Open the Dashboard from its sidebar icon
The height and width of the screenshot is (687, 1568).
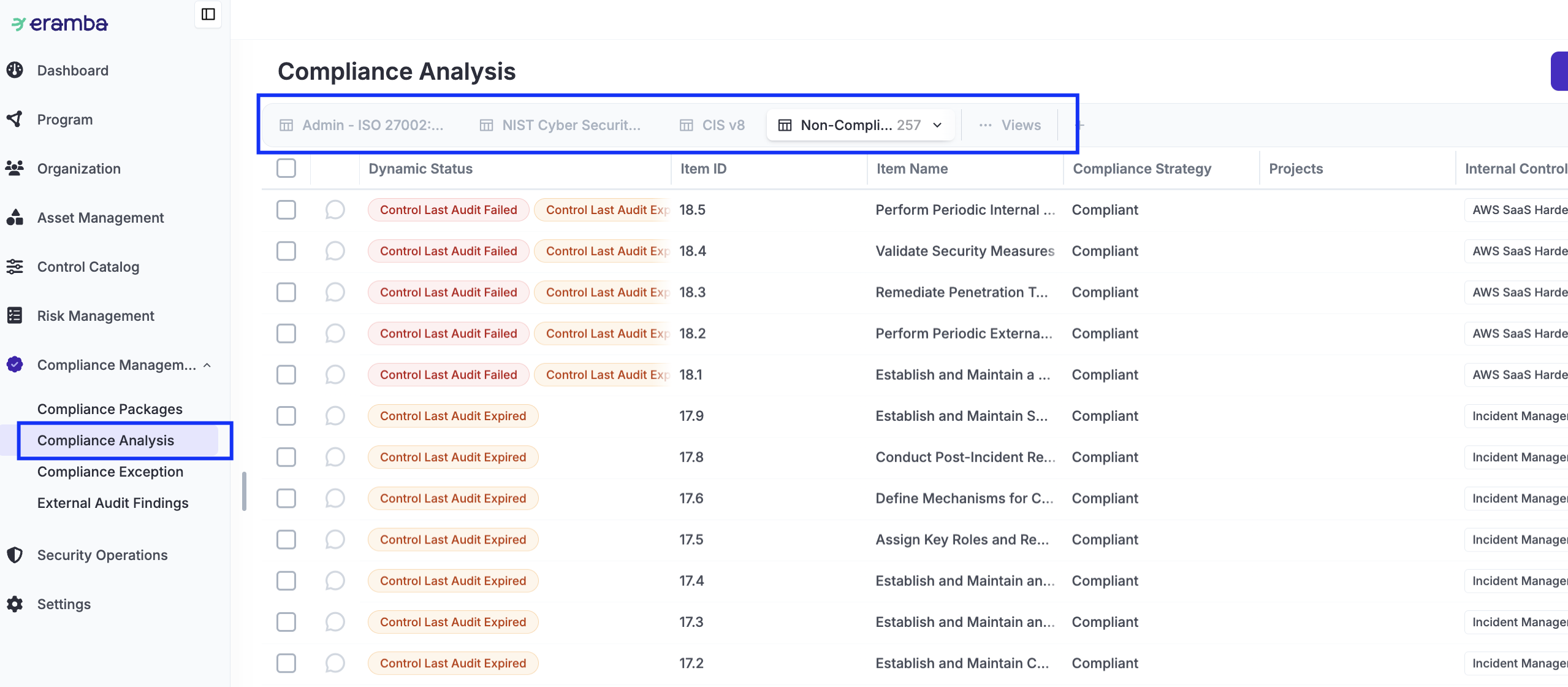coord(15,71)
